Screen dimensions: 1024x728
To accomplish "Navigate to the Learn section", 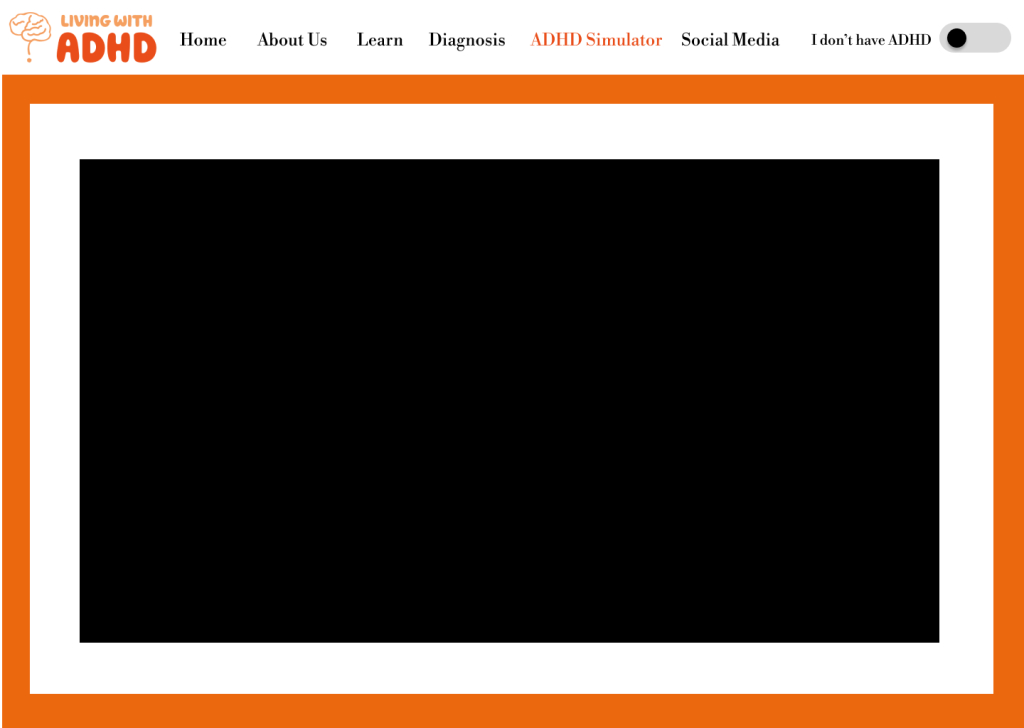I will [x=380, y=40].
